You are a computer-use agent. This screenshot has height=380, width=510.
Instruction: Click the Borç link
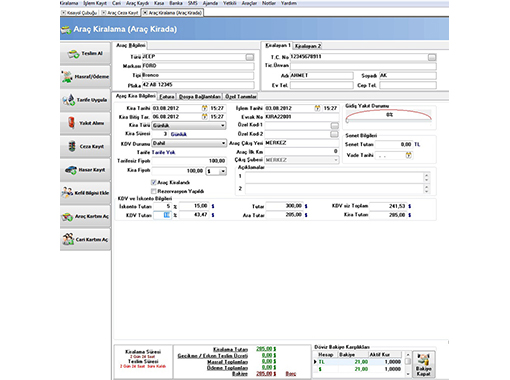coord(291,374)
